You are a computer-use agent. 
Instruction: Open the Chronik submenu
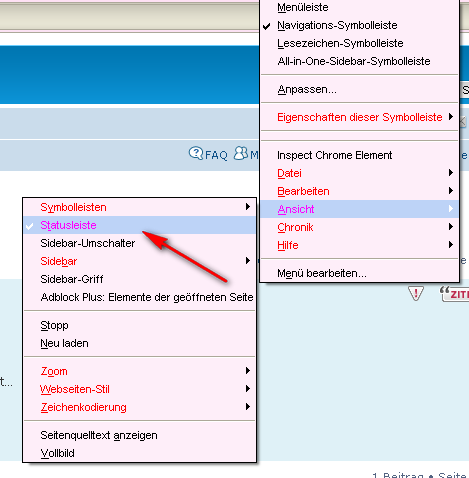click(x=359, y=227)
